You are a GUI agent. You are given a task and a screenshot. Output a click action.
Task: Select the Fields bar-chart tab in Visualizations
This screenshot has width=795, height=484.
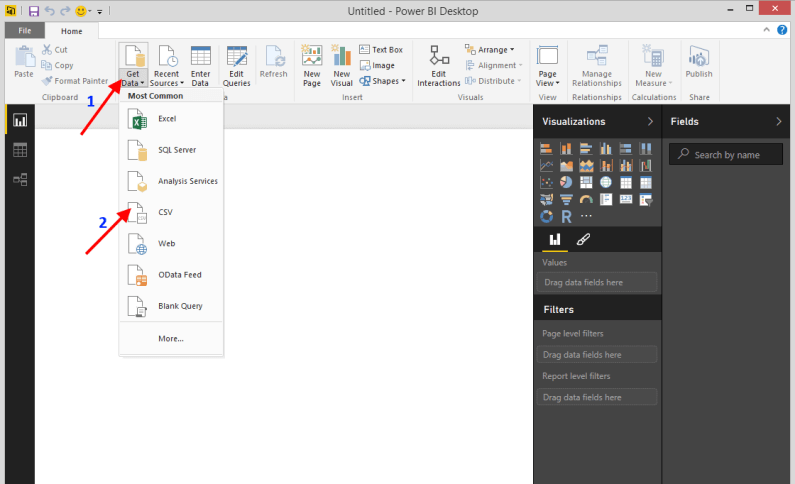click(x=554, y=240)
